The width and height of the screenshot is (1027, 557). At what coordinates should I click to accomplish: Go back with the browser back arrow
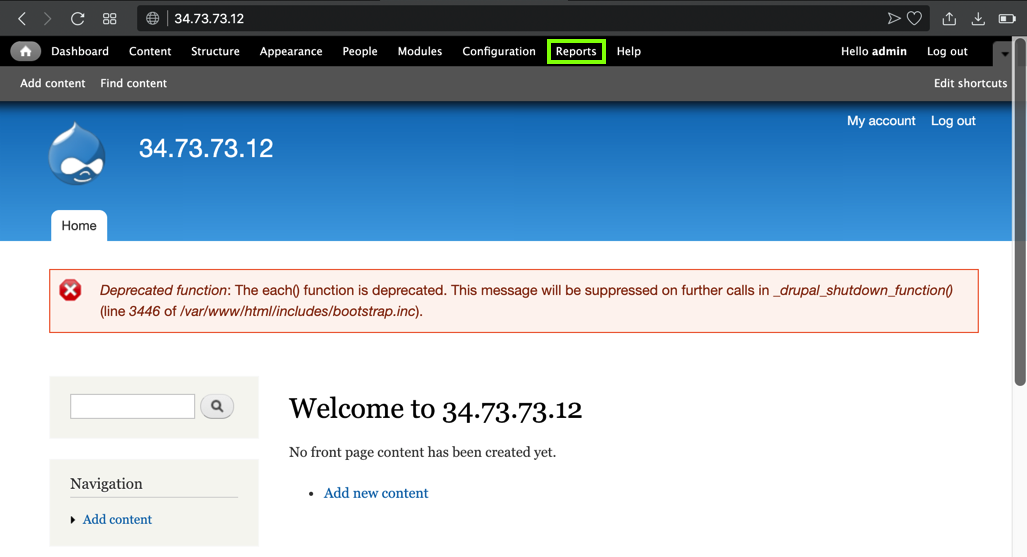click(22, 18)
